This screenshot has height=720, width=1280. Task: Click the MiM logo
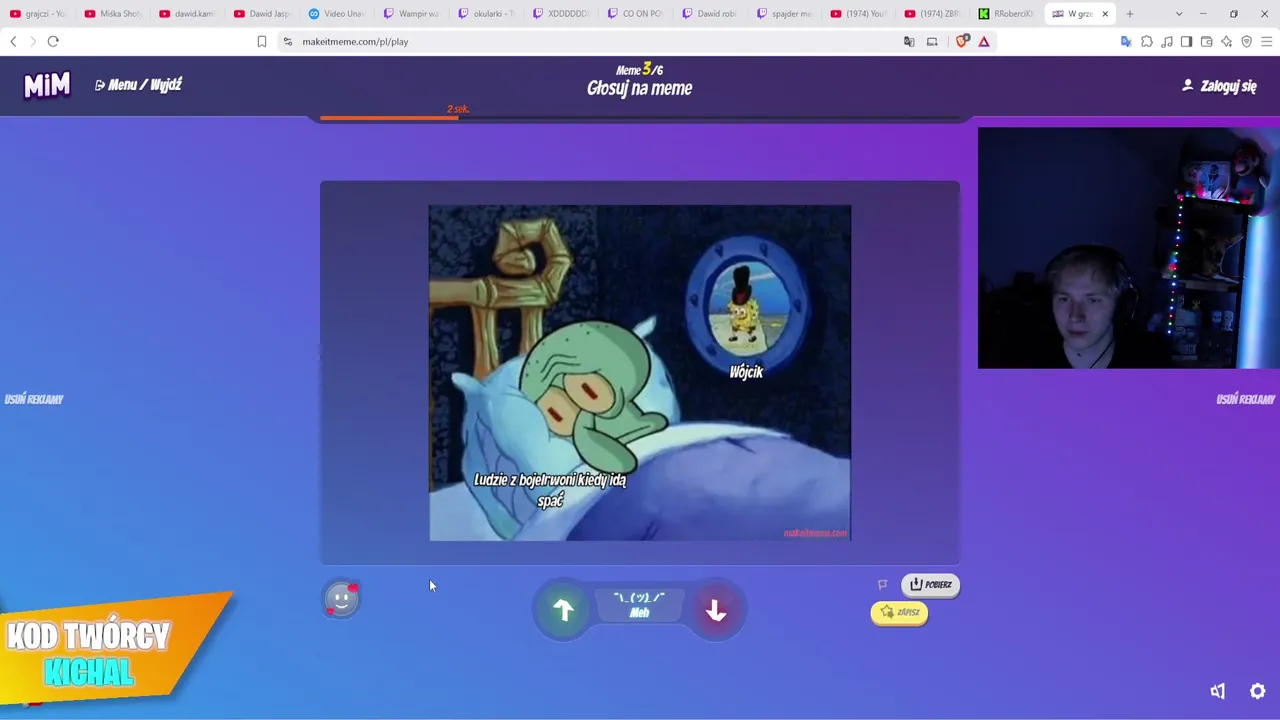(x=47, y=86)
